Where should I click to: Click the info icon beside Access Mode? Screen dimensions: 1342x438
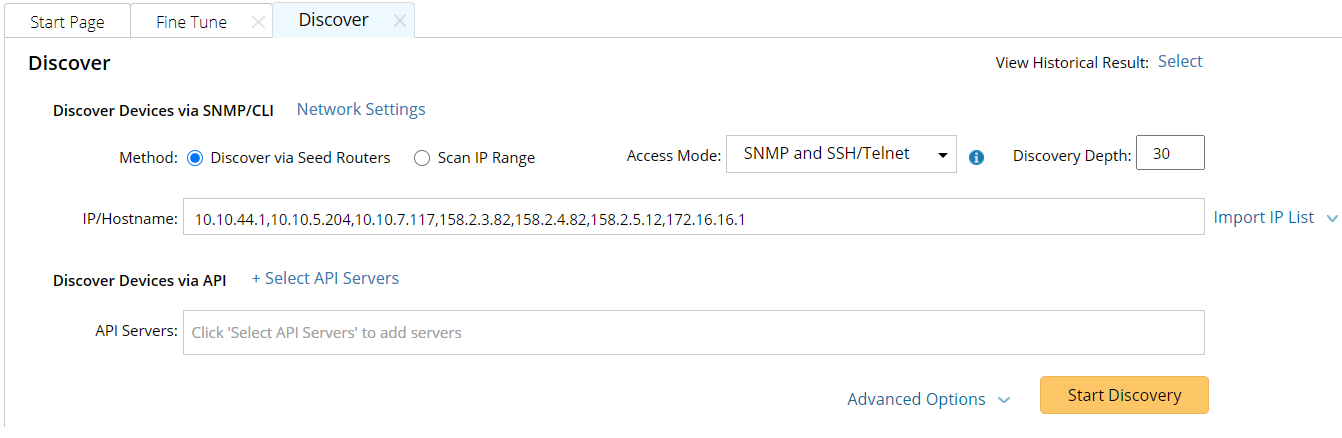pos(977,157)
